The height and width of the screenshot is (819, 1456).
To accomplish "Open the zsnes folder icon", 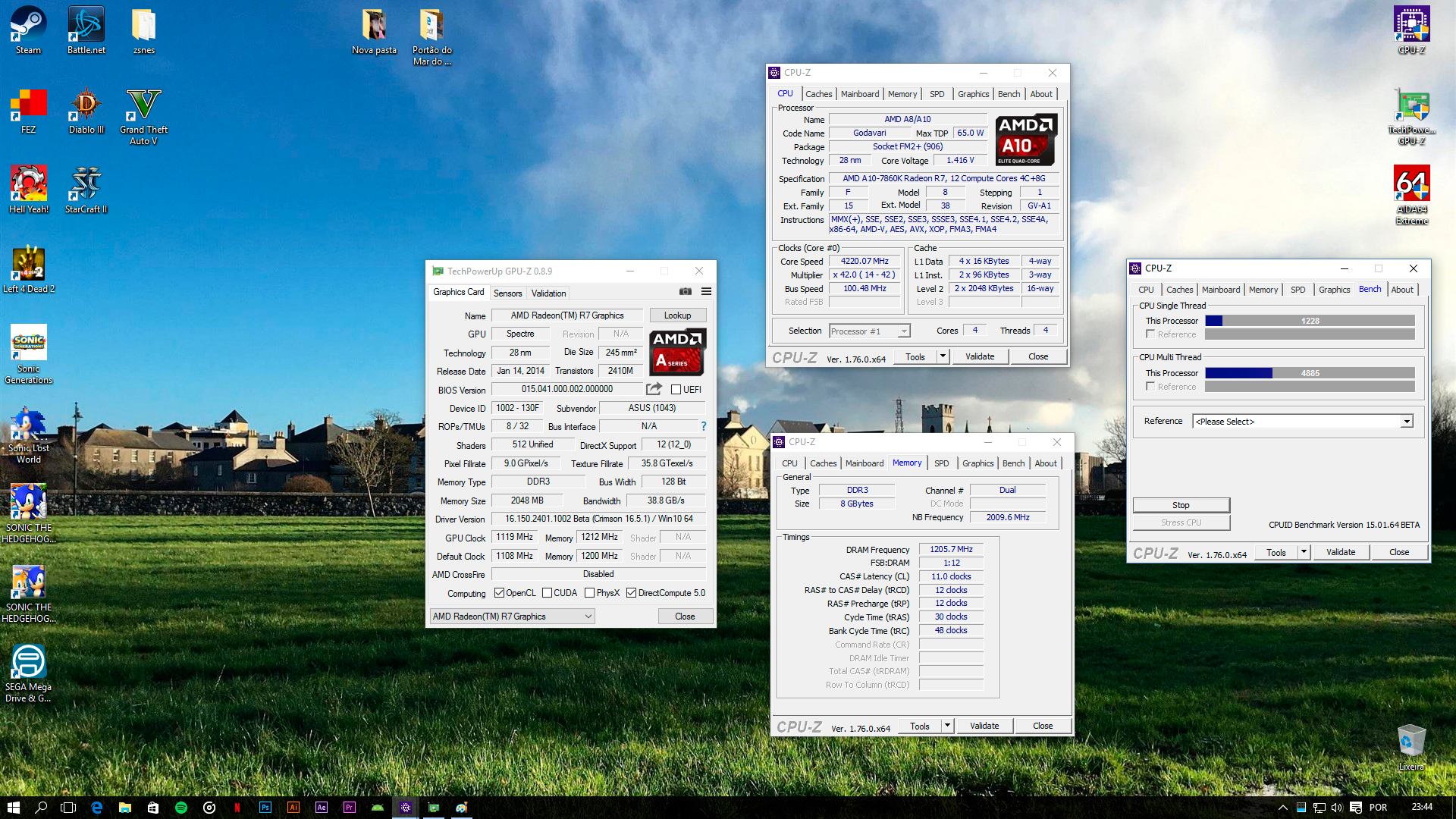I will [143, 30].
